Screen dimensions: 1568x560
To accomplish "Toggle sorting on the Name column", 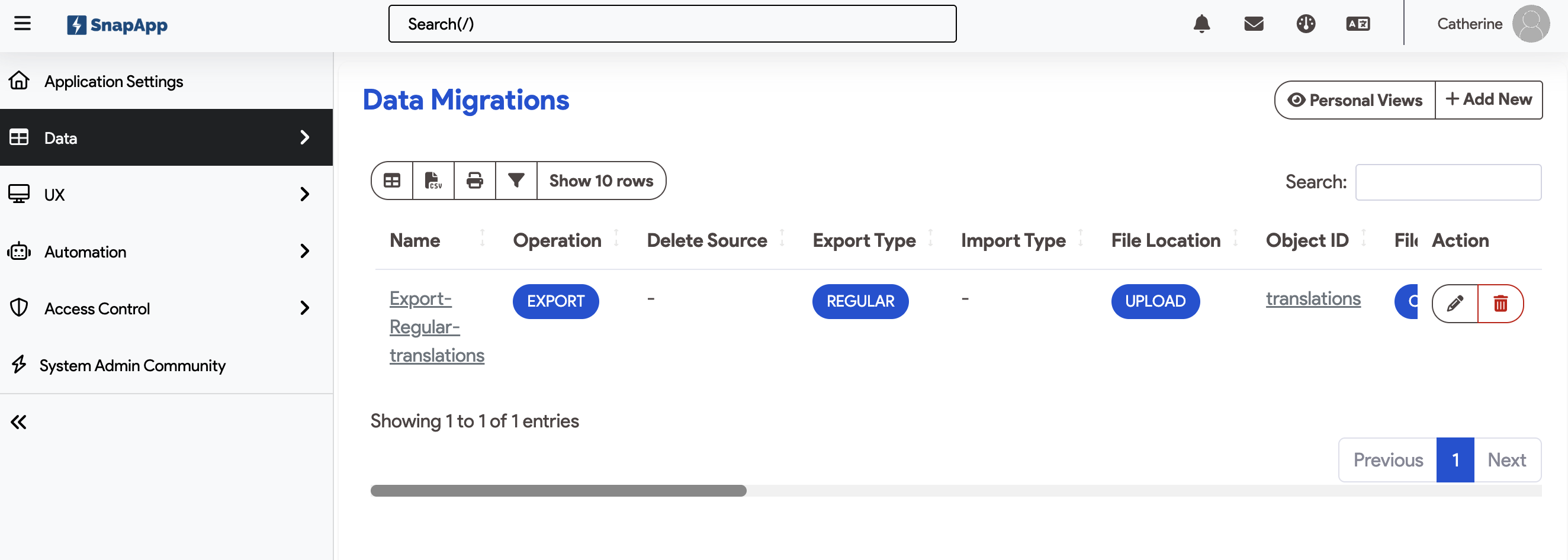I will pyautogui.click(x=482, y=239).
